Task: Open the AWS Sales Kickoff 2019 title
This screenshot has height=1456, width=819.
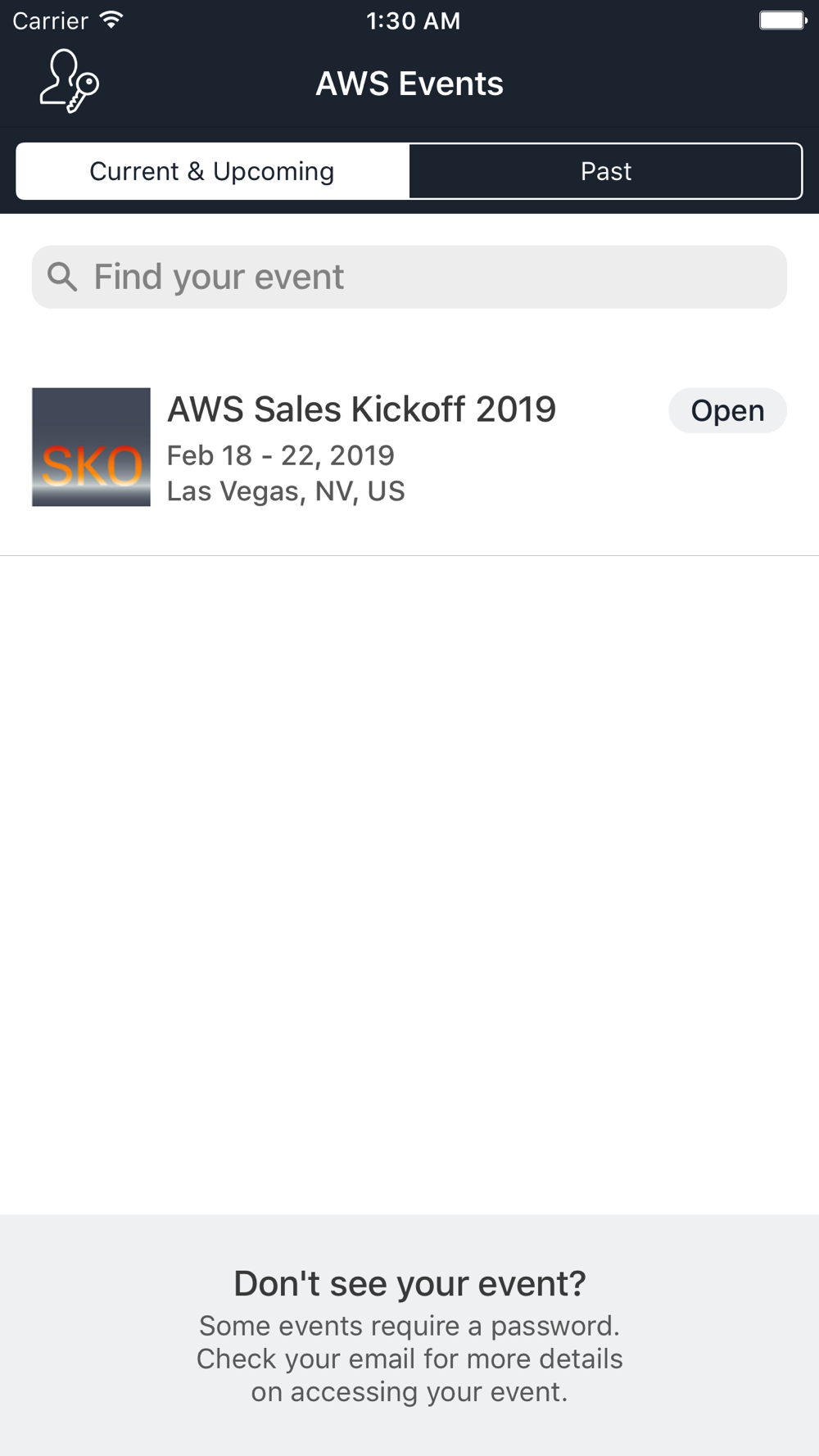Action: click(361, 409)
